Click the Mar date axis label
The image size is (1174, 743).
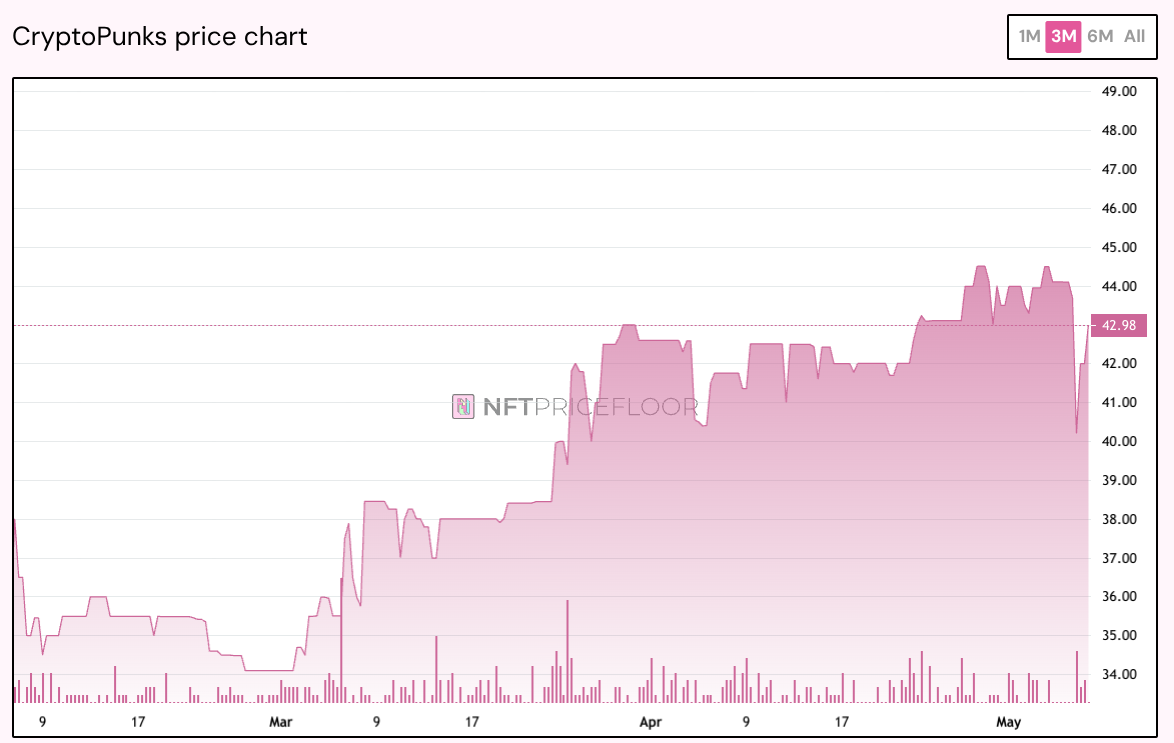(x=281, y=722)
